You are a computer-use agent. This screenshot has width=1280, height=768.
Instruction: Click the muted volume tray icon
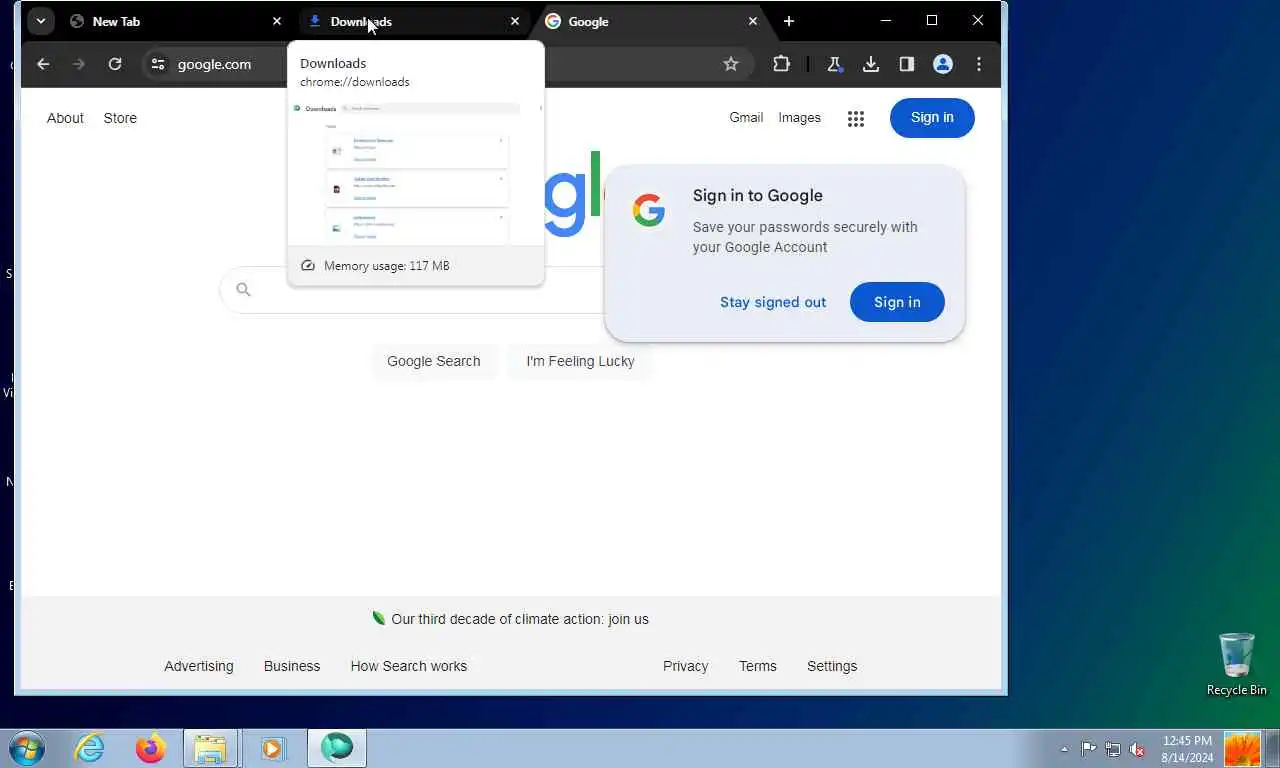(x=1137, y=749)
